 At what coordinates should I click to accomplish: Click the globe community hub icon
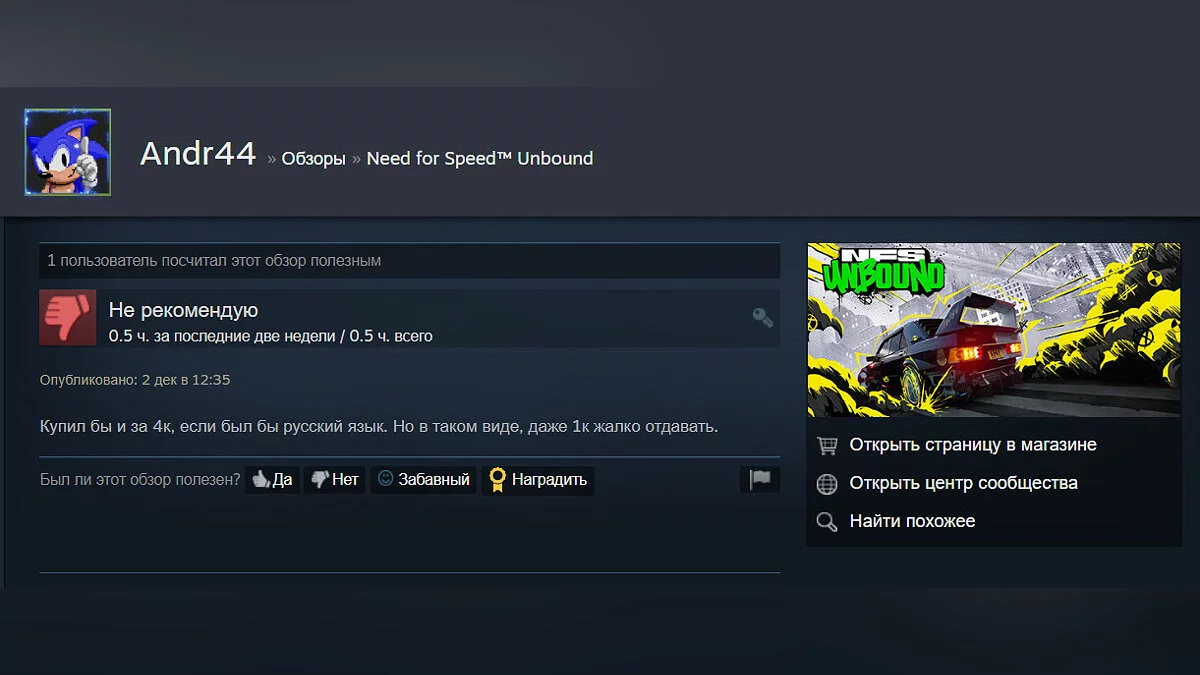tap(827, 484)
